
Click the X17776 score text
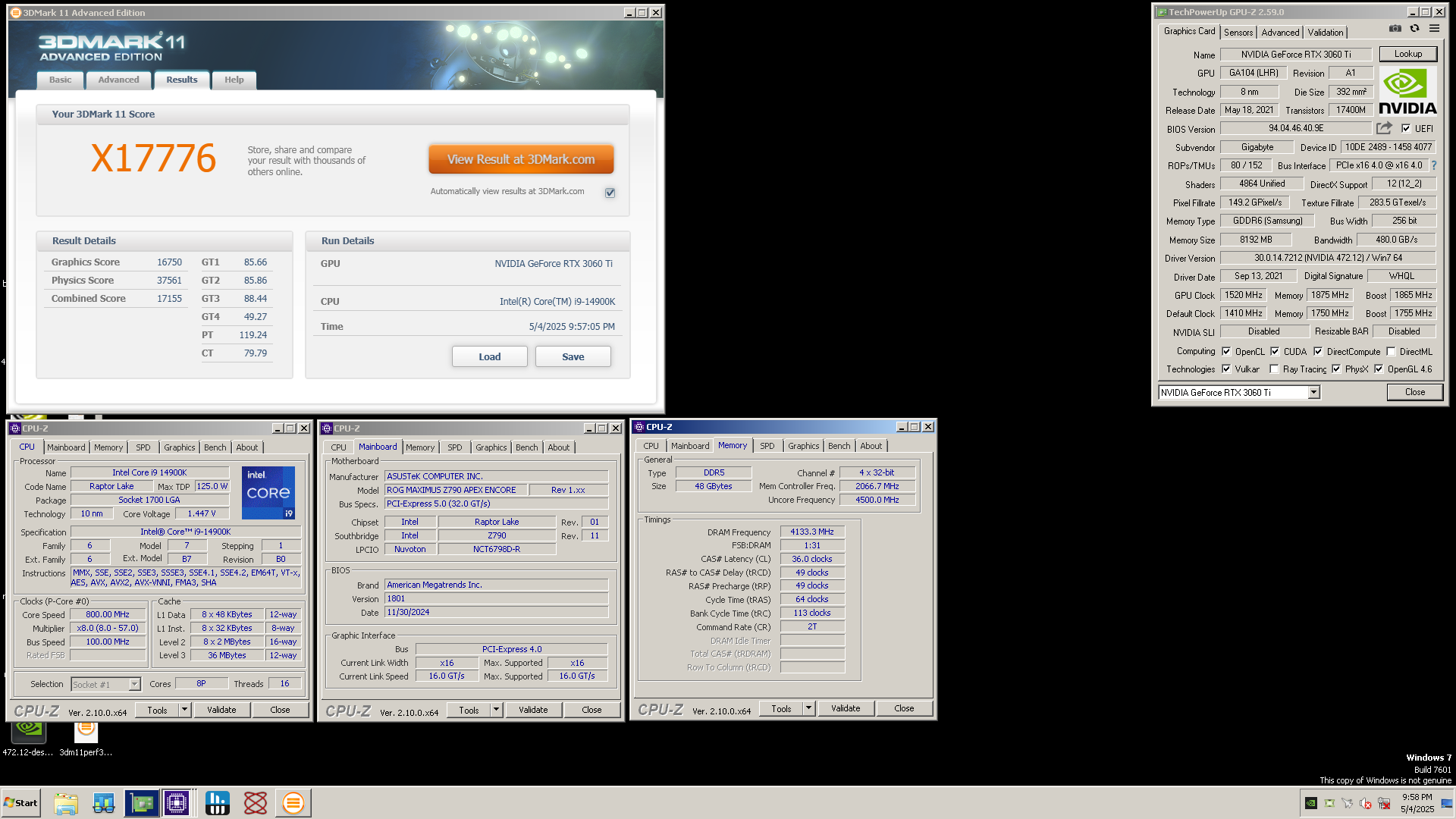[153, 158]
